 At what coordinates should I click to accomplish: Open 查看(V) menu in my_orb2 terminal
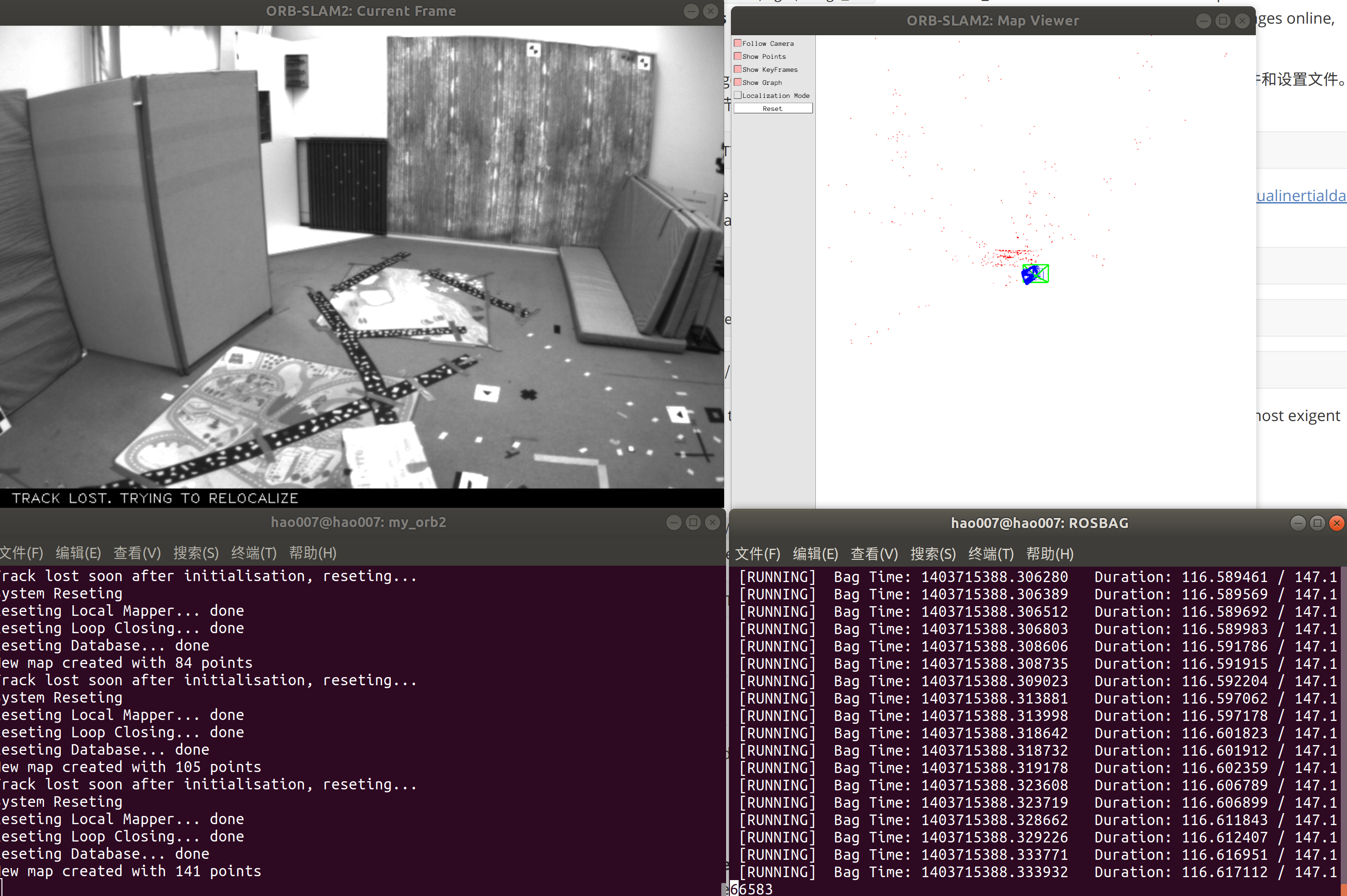click(x=137, y=553)
